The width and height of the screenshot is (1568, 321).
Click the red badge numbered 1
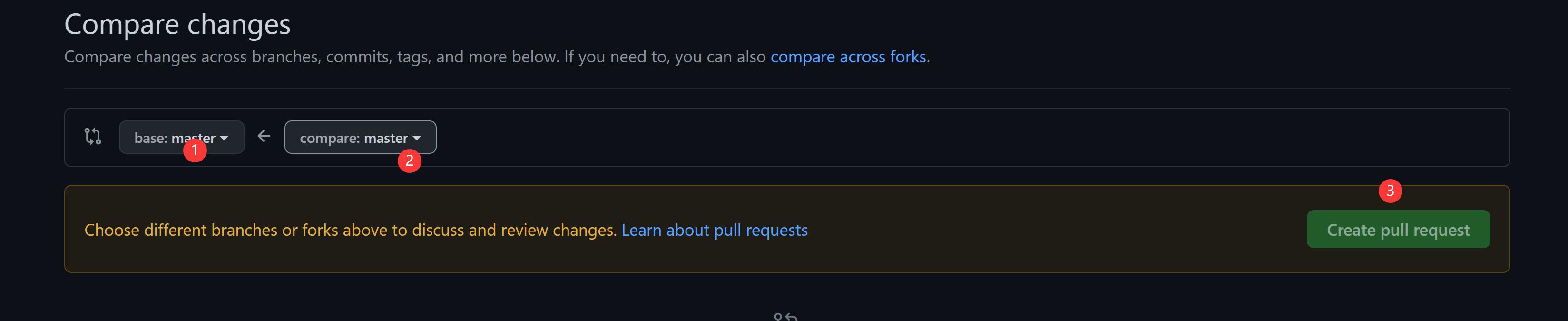click(x=195, y=150)
